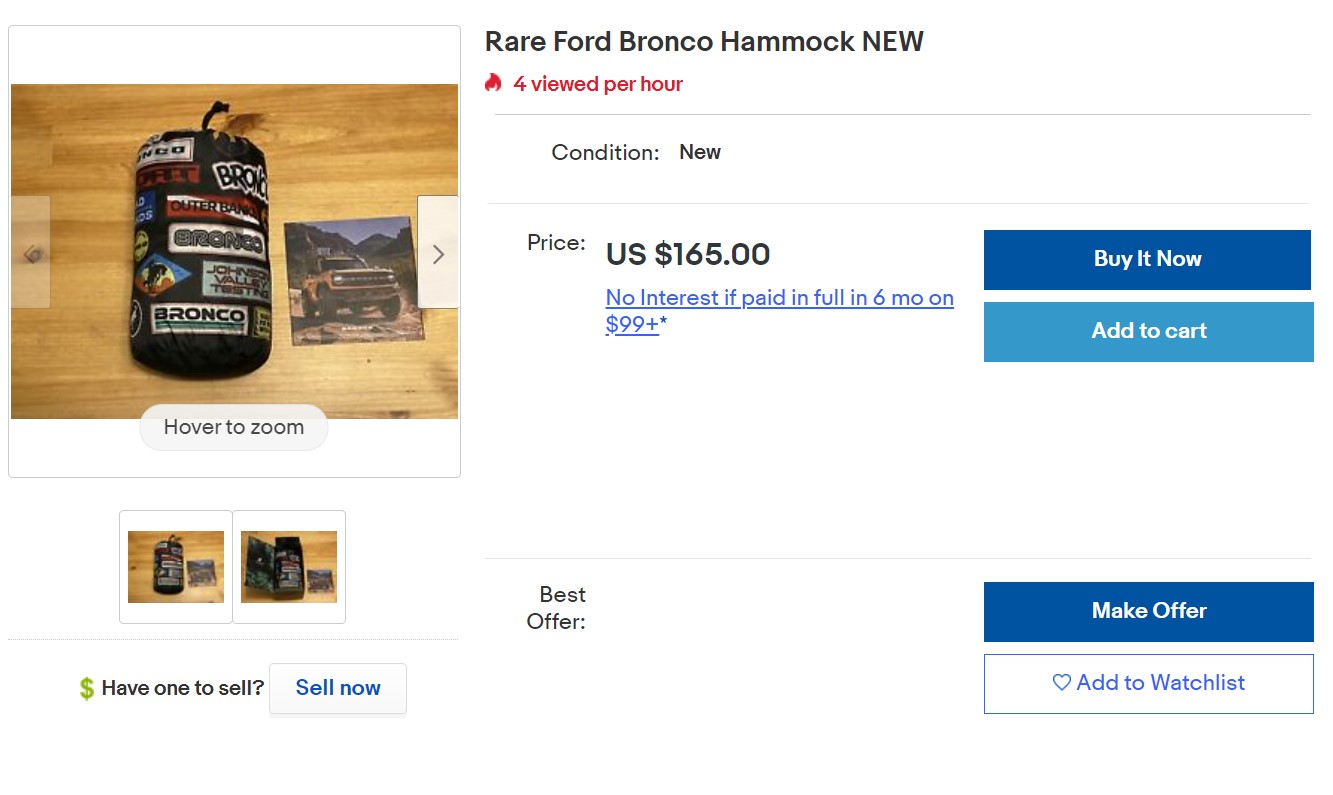Show the next product photo
Image resolution: width=1333 pixels, height=795 pixels.
(438, 253)
